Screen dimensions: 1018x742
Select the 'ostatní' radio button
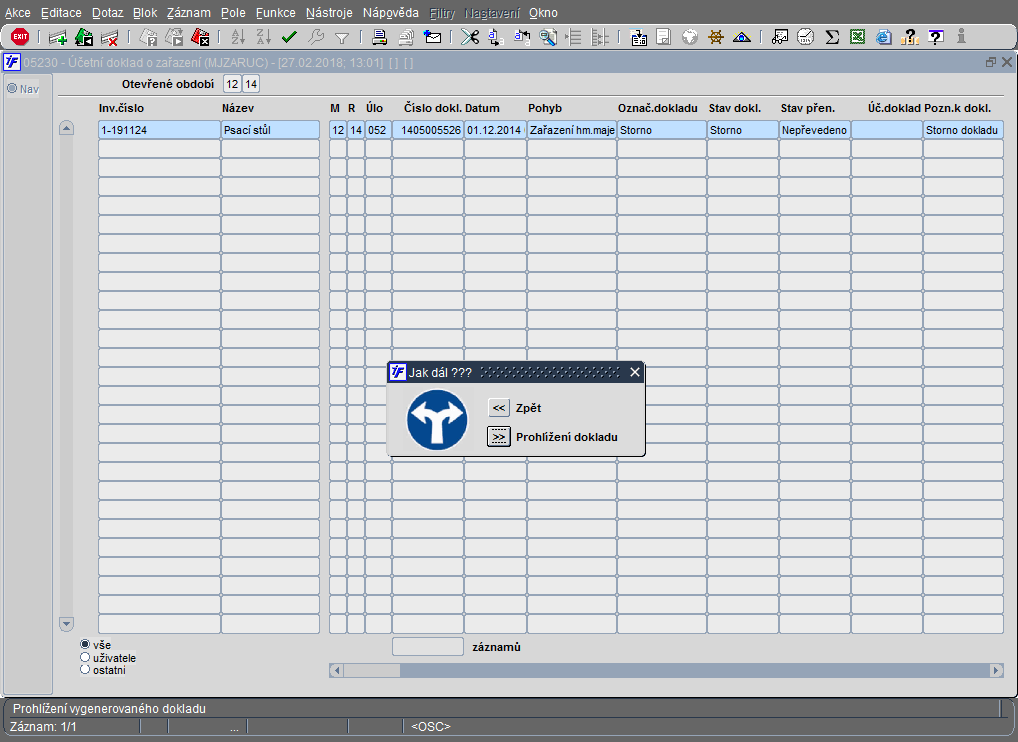point(85,669)
